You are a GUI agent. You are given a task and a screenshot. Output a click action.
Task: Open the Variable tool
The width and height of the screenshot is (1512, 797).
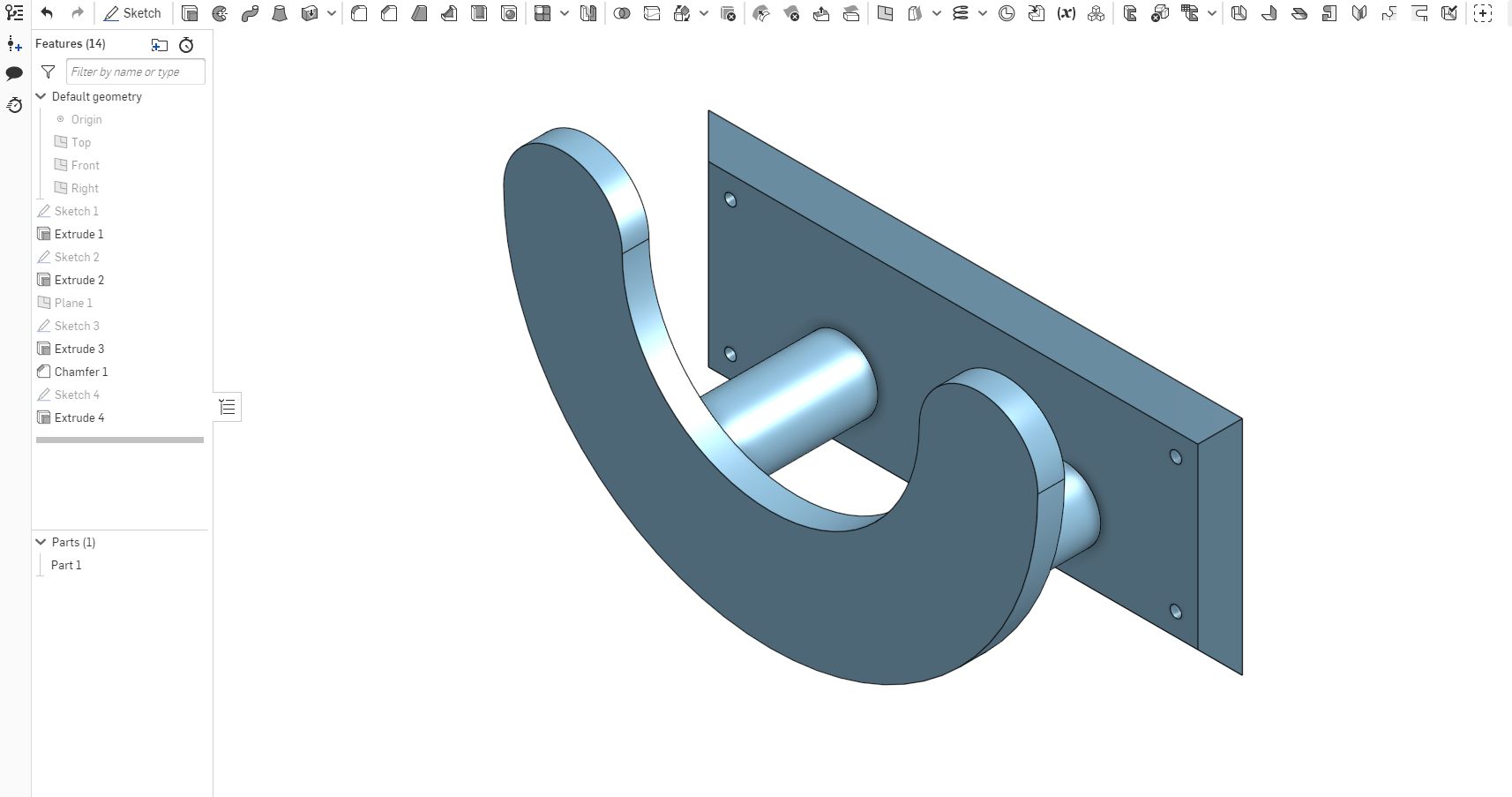1067,13
